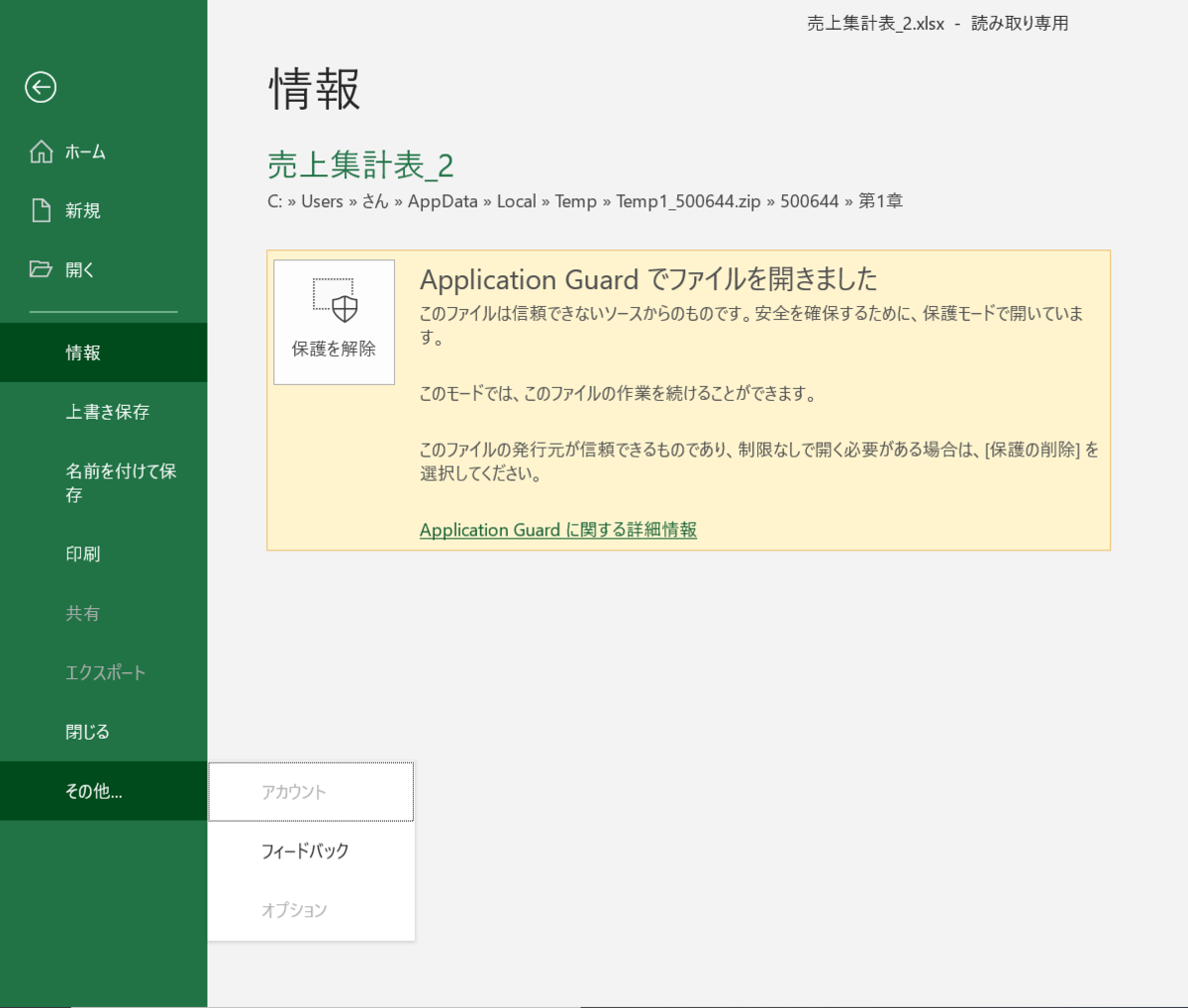Click the 保護を解除 button
The image size is (1188, 1008).
pyautogui.click(x=334, y=322)
